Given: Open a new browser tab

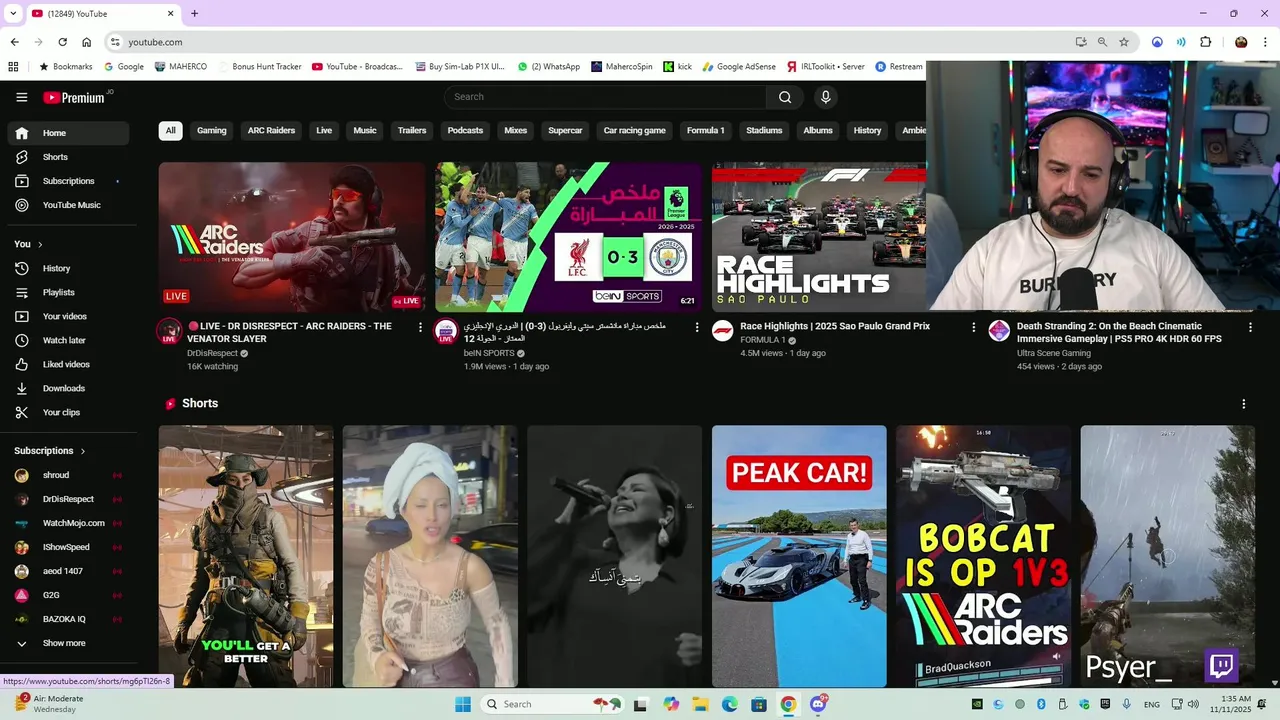Looking at the screenshot, I should (x=194, y=13).
